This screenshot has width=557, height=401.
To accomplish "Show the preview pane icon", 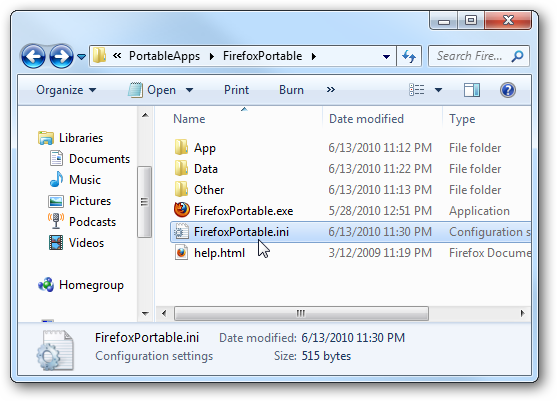I will pyautogui.click(x=472, y=90).
